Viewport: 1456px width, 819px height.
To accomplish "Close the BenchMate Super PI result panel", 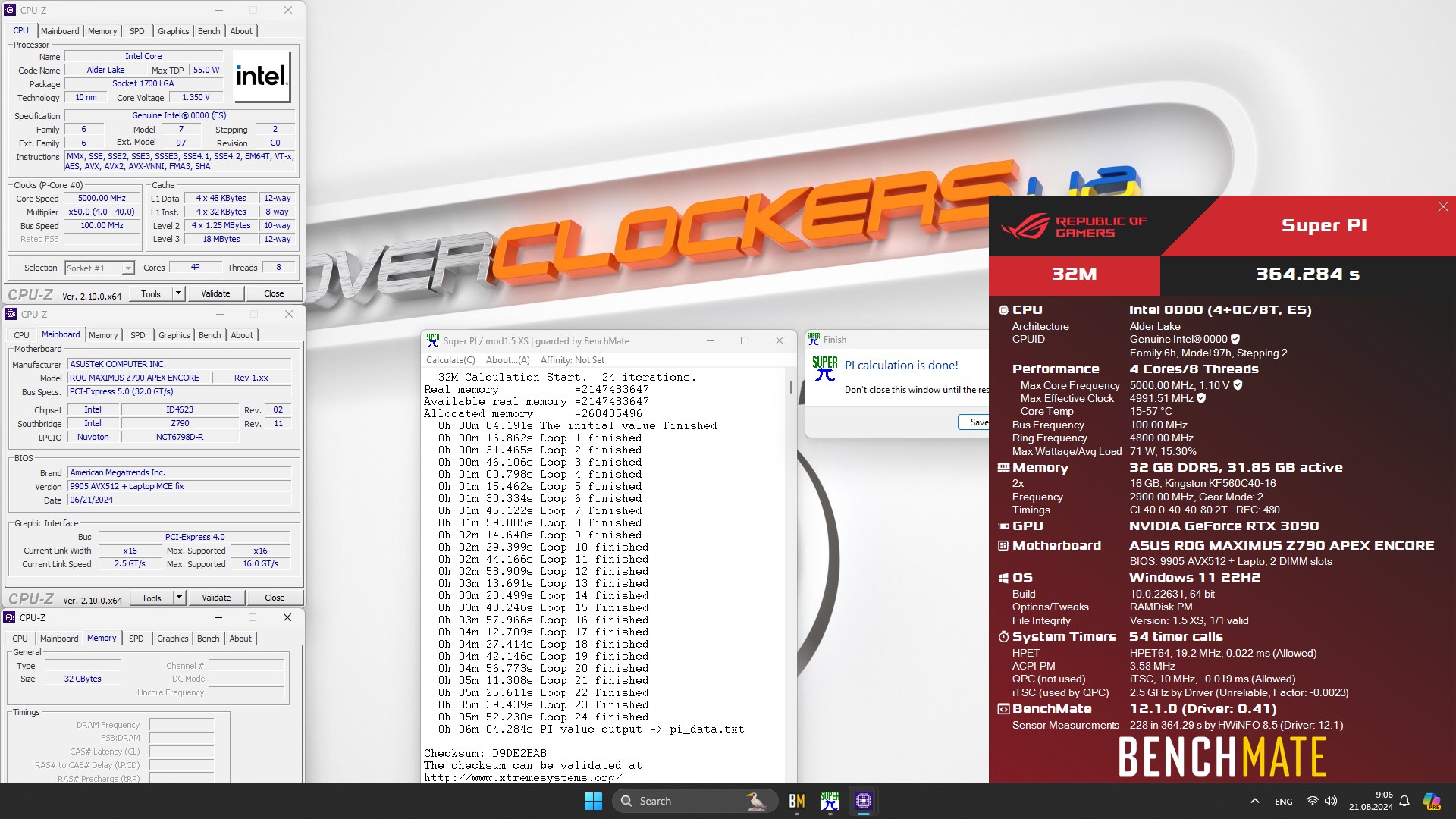I will coord(1443,207).
